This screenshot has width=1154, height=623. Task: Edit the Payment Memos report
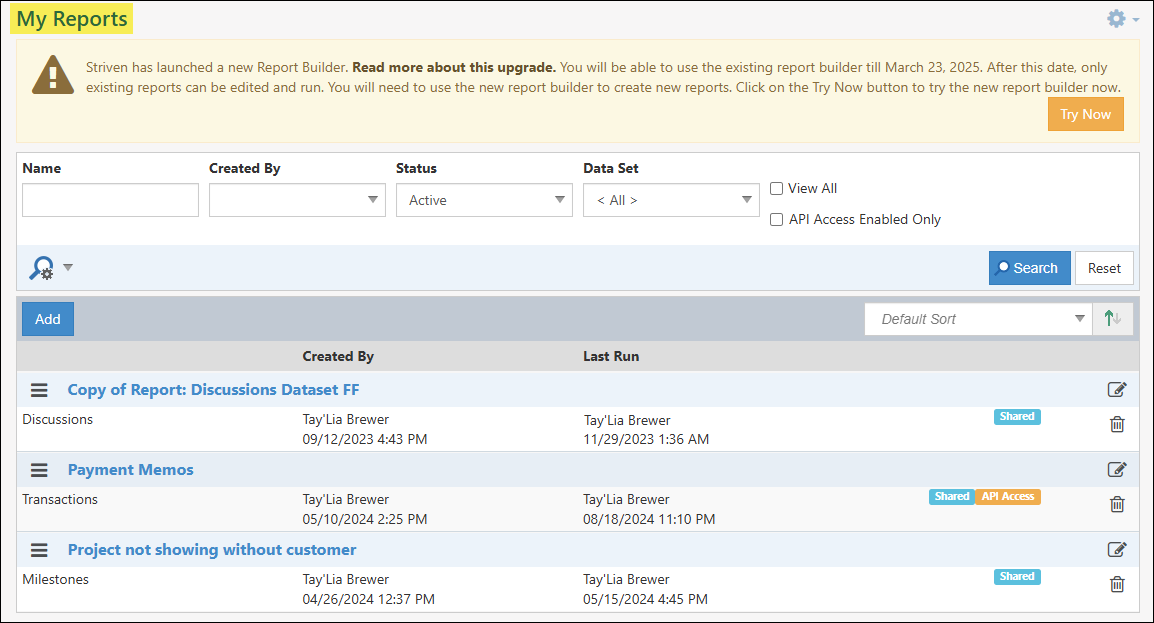tap(1117, 470)
